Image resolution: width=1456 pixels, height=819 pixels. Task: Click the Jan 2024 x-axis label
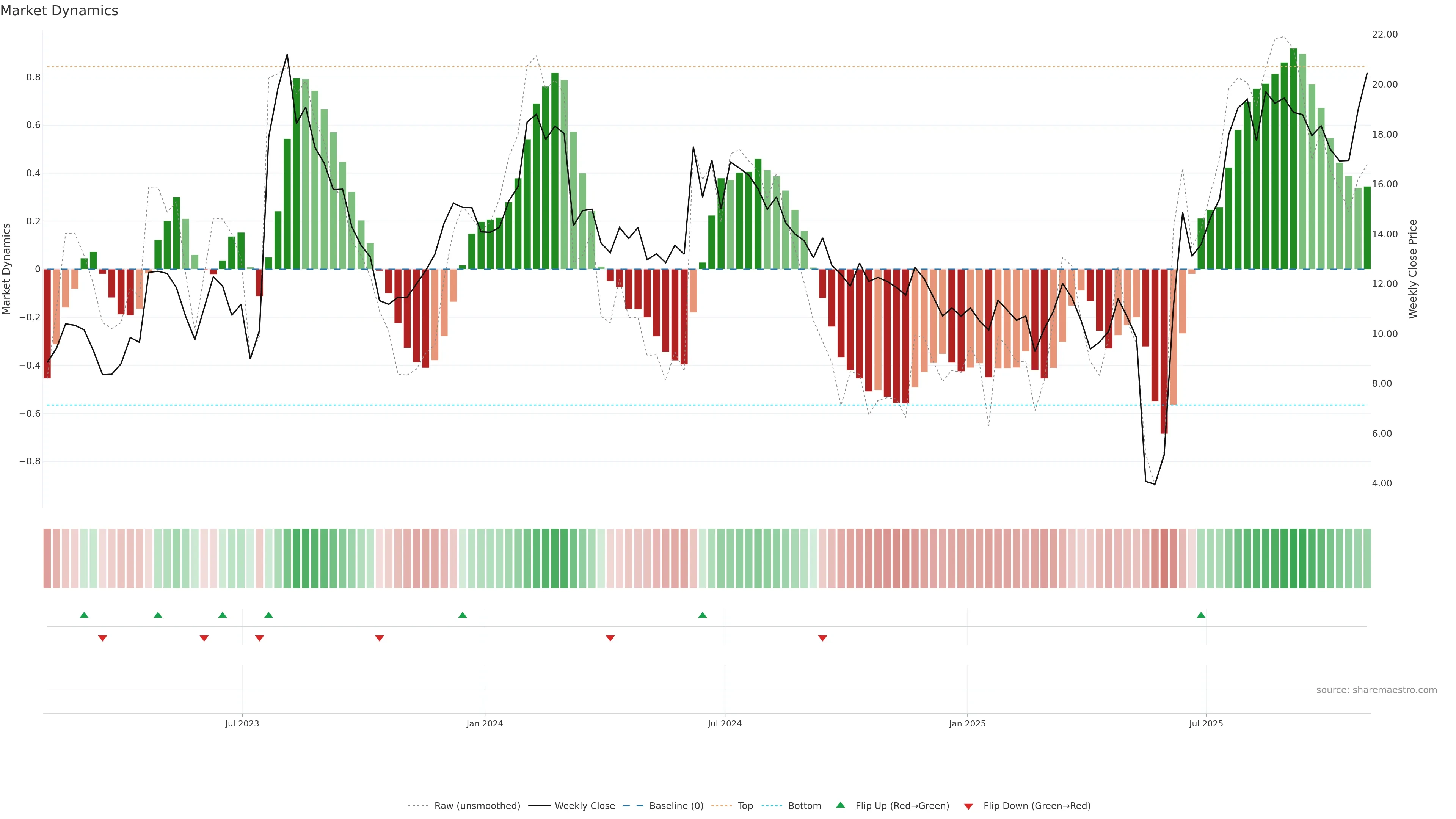pos(485,723)
